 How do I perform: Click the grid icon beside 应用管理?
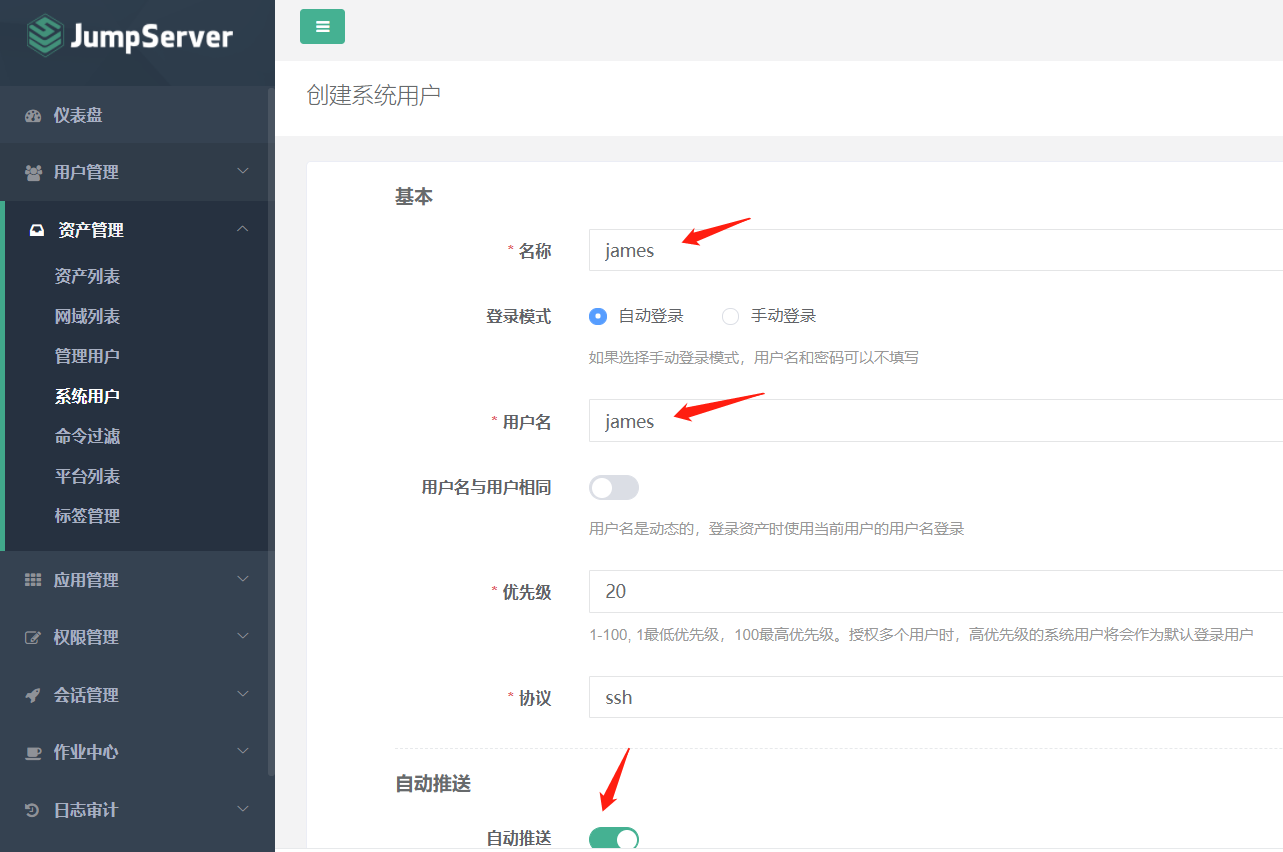click(x=33, y=580)
